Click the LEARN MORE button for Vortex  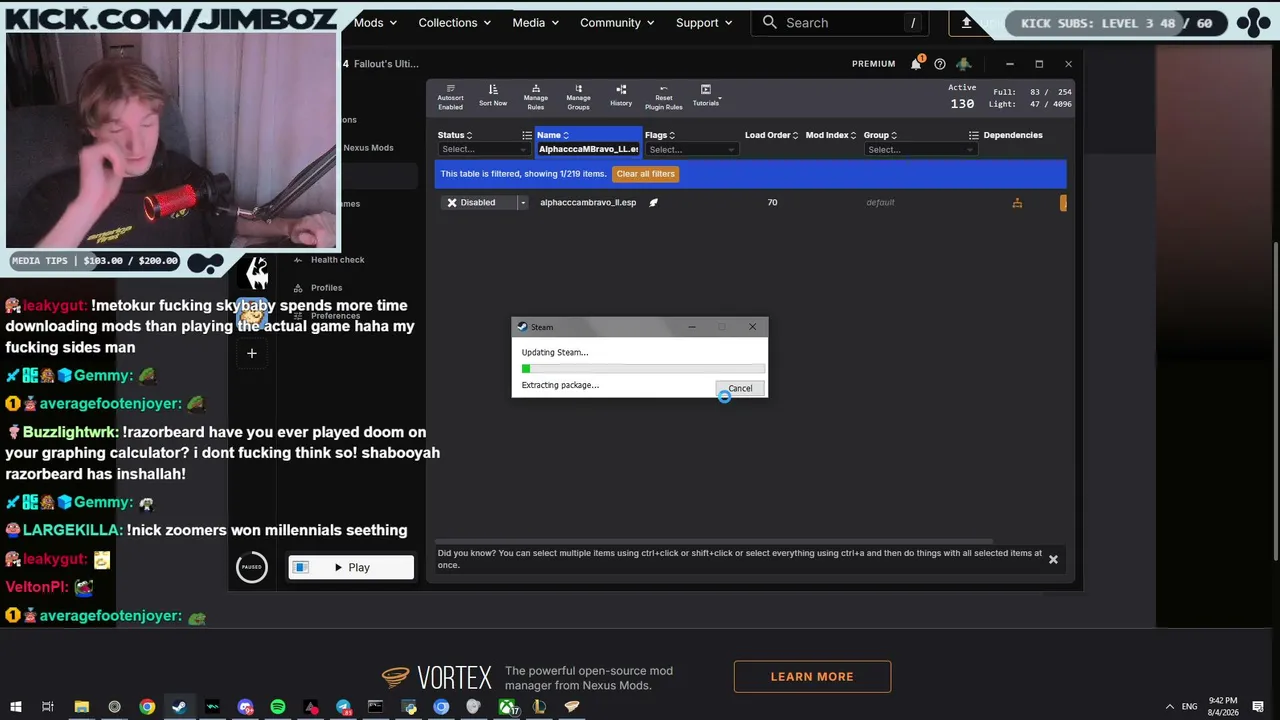pyautogui.click(x=812, y=676)
